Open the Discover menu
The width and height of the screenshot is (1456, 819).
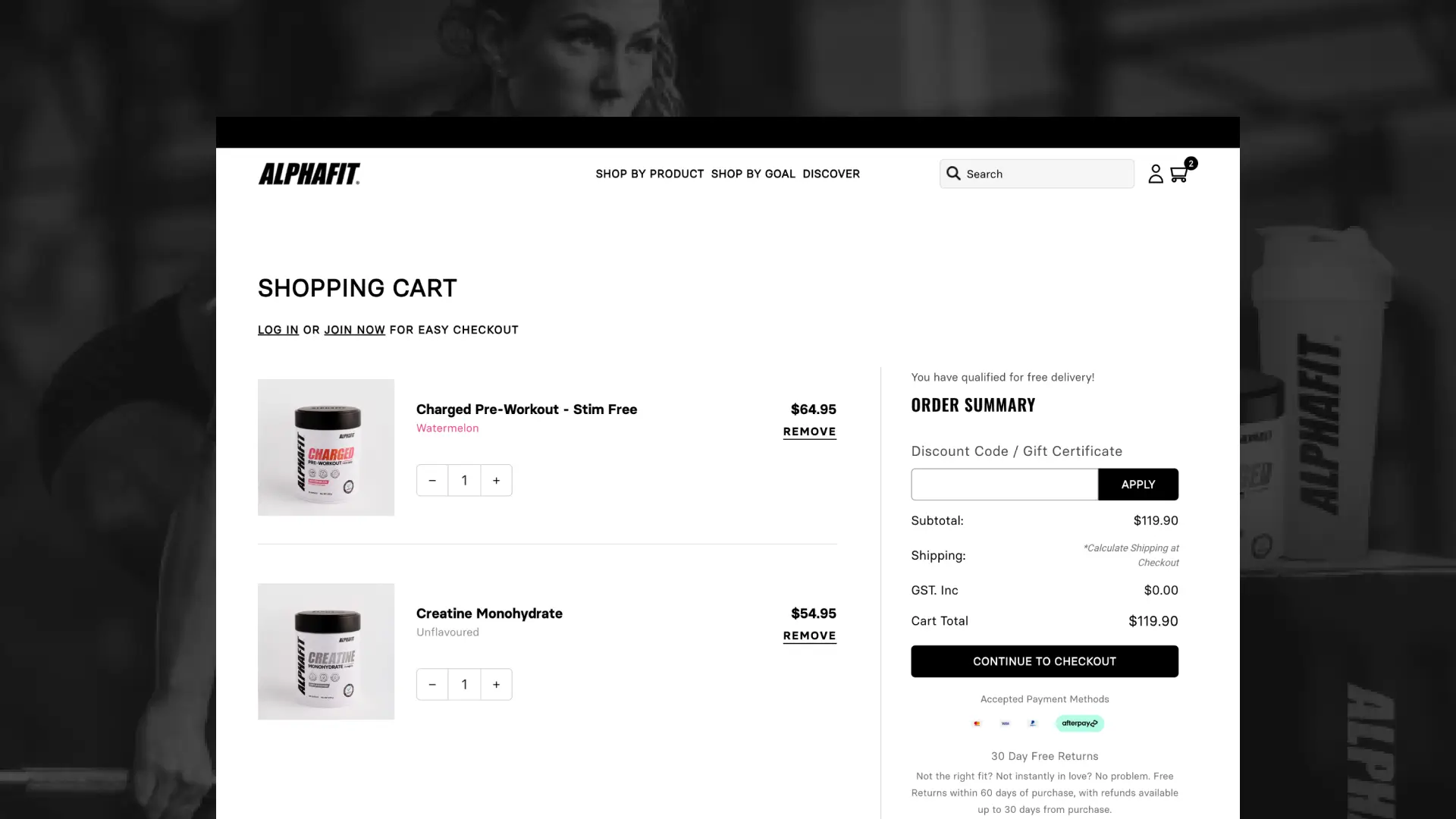tap(831, 174)
